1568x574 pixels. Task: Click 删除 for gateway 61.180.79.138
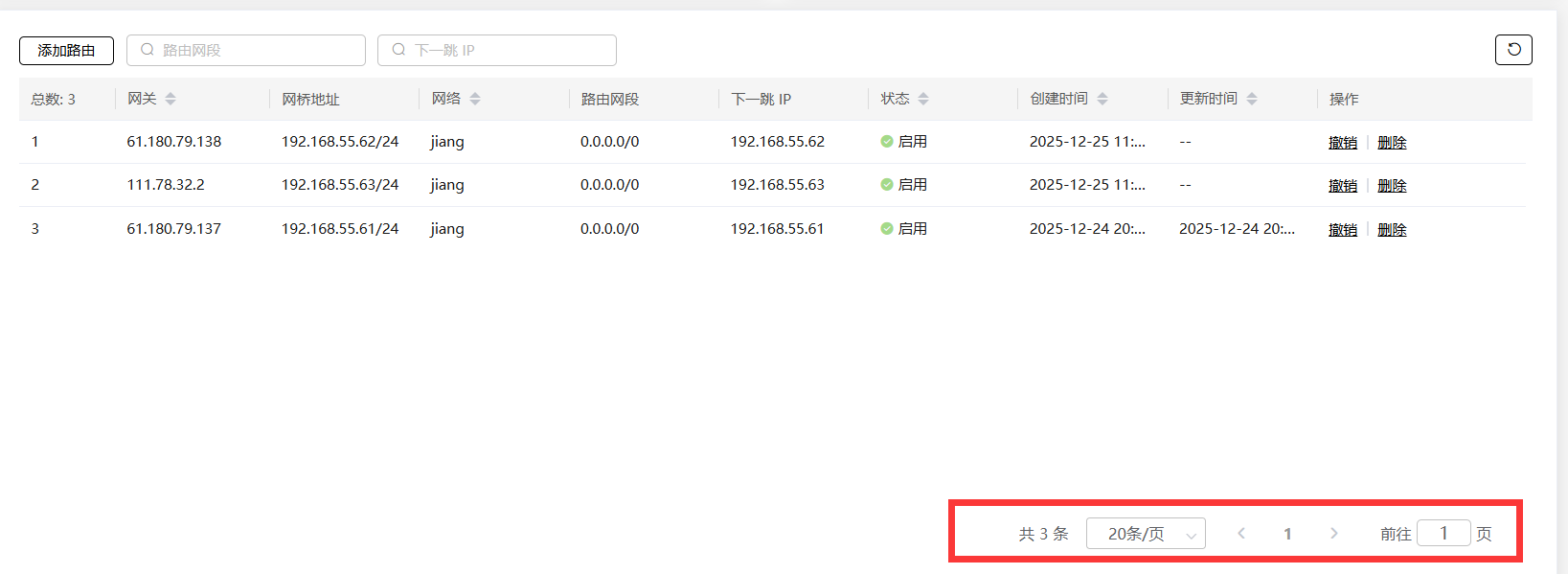point(1392,143)
